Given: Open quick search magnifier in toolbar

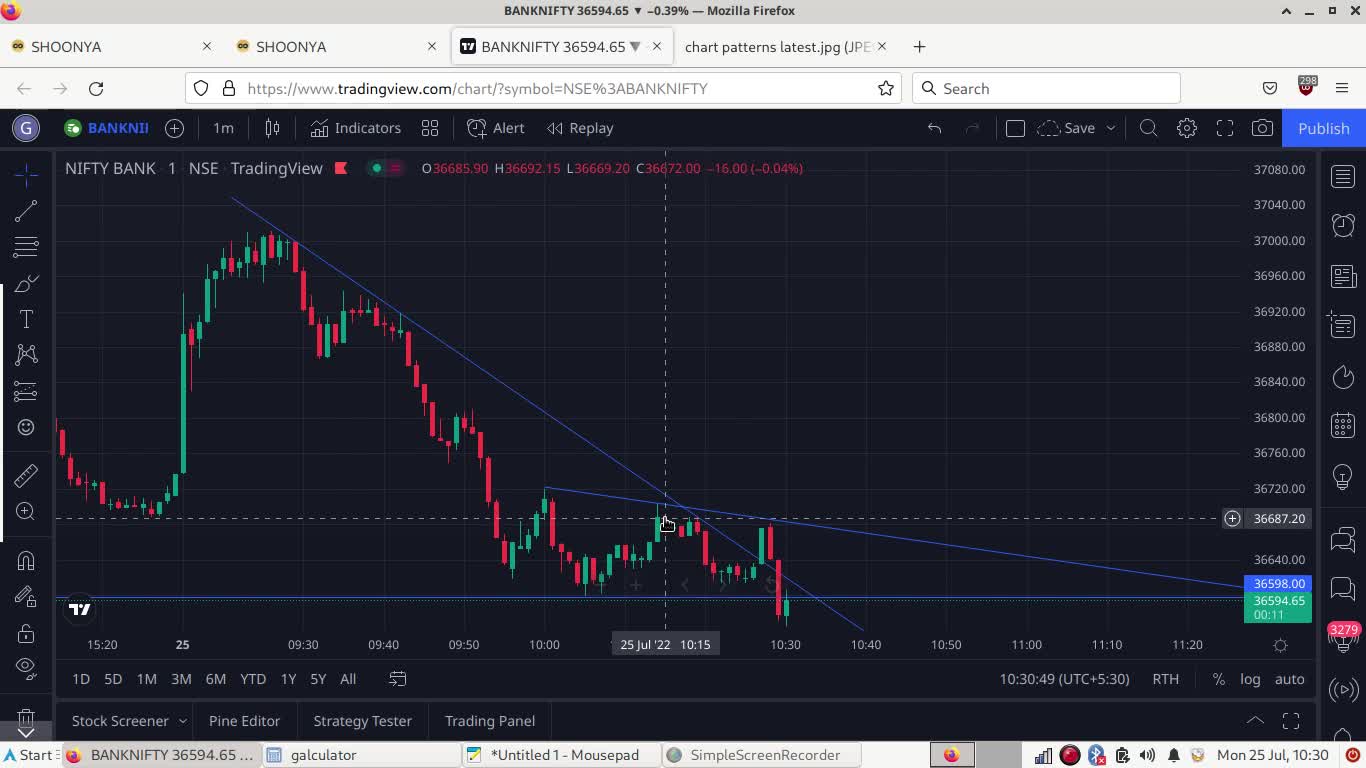Looking at the screenshot, I should (x=1149, y=128).
